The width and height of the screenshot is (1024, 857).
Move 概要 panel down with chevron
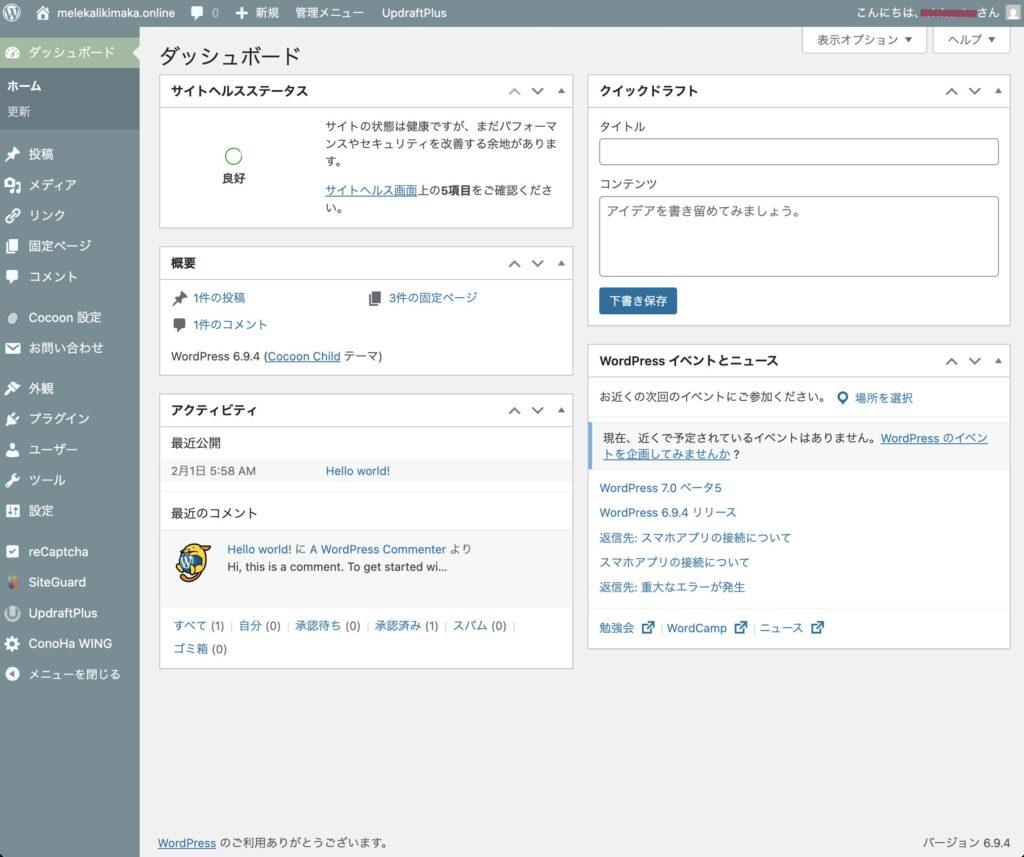click(x=538, y=264)
